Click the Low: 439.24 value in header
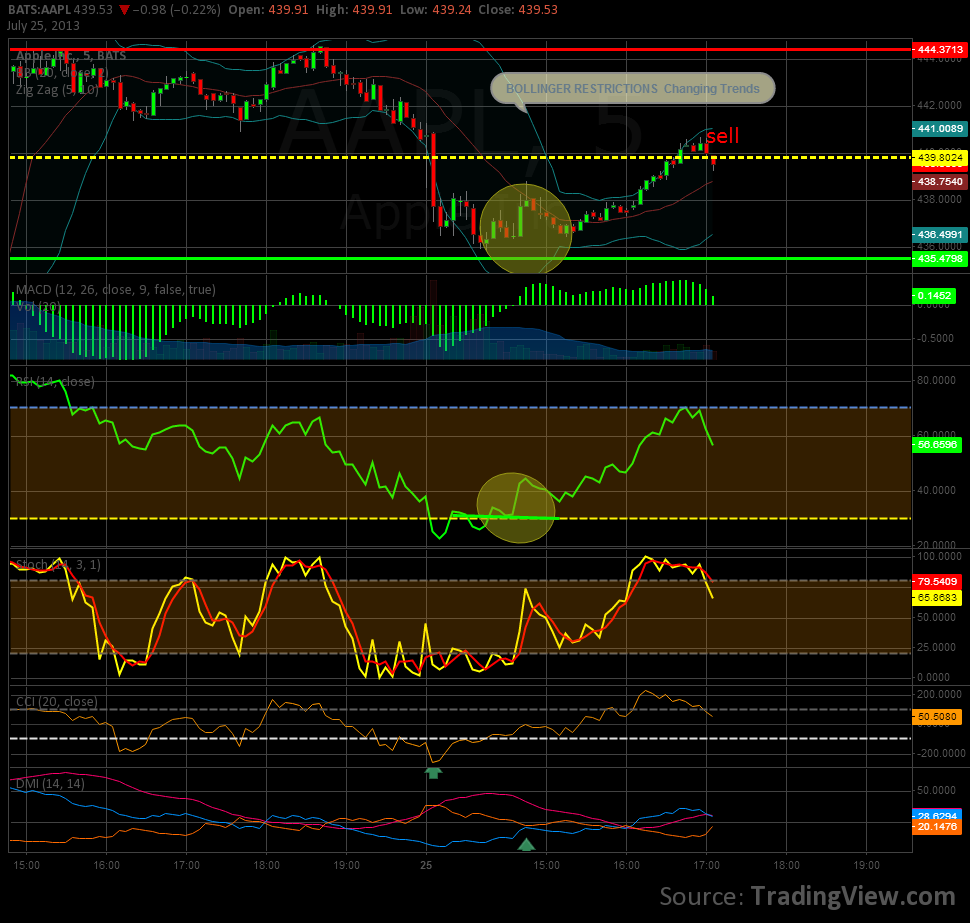This screenshot has width=970, height=923. (436, 10)
